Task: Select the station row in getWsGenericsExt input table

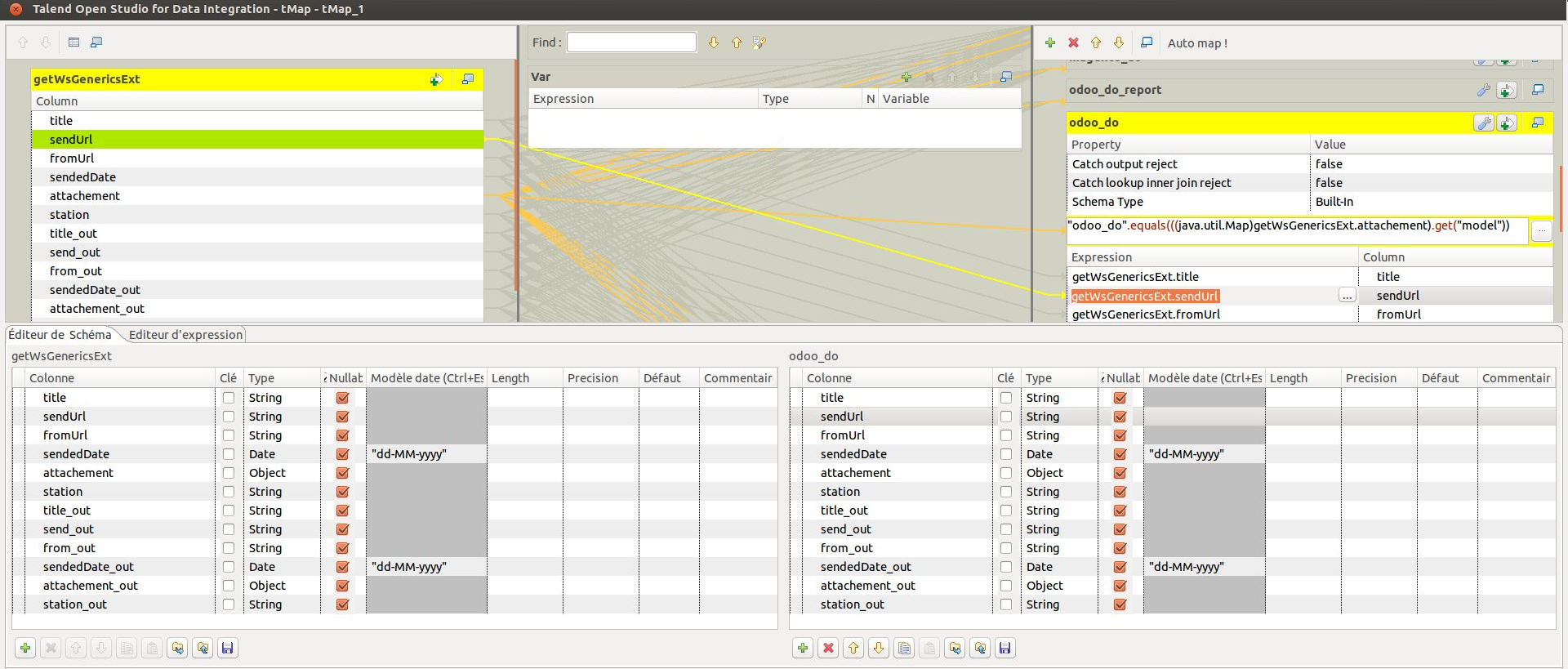Action: click(x=257, y=215)
